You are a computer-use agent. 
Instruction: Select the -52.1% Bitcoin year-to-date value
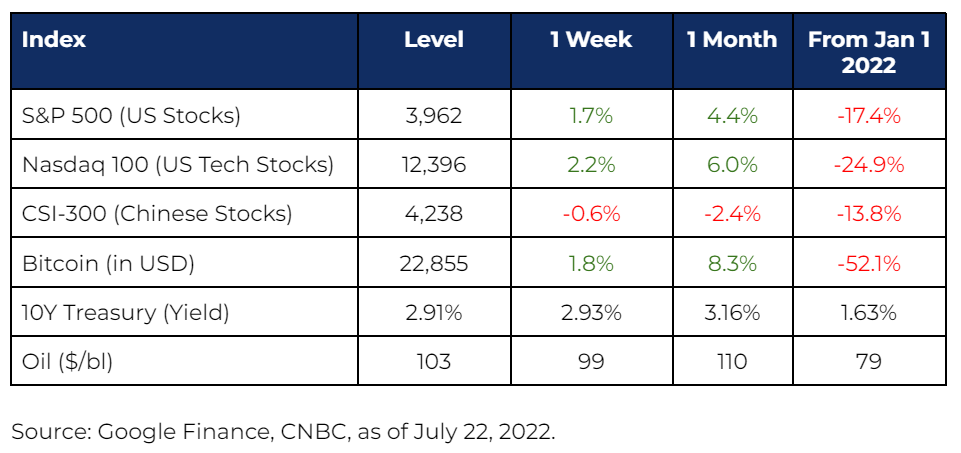click(869, 263)
